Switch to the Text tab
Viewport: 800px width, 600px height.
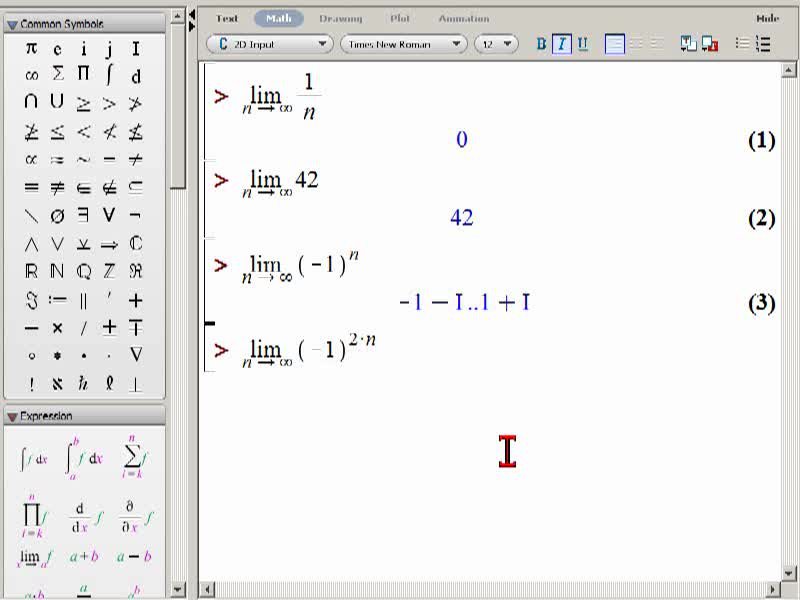tap(227, 18)
